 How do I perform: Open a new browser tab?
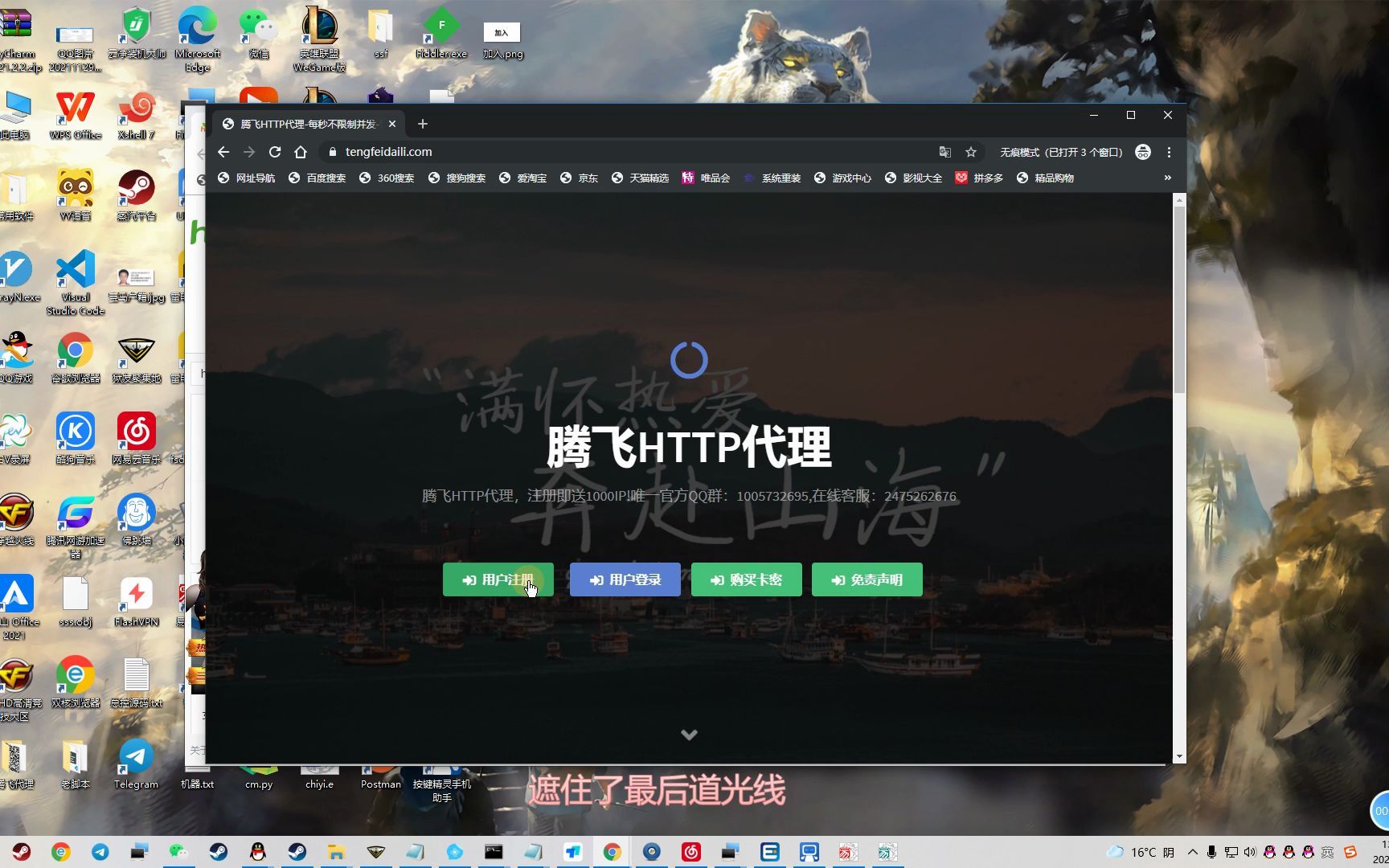422,123
